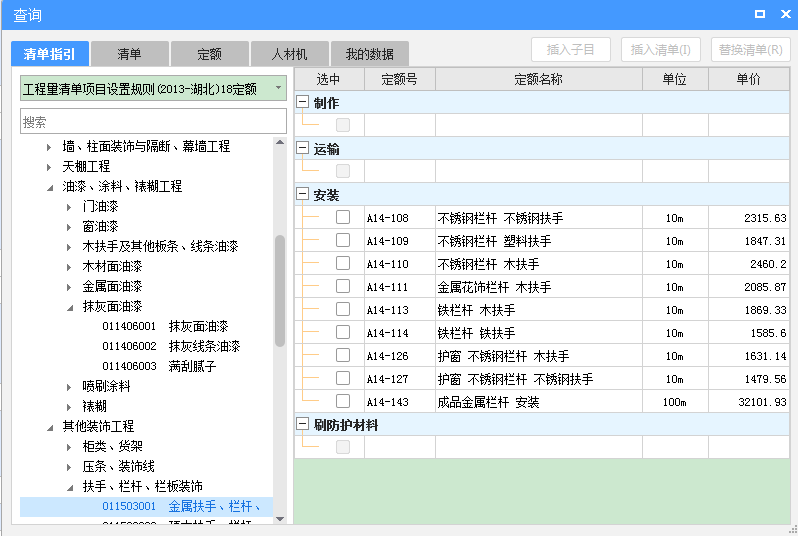Collapse the 刷防护材料 group
The width and height of the screenshot is (798, 536).
tap(302, 424)
